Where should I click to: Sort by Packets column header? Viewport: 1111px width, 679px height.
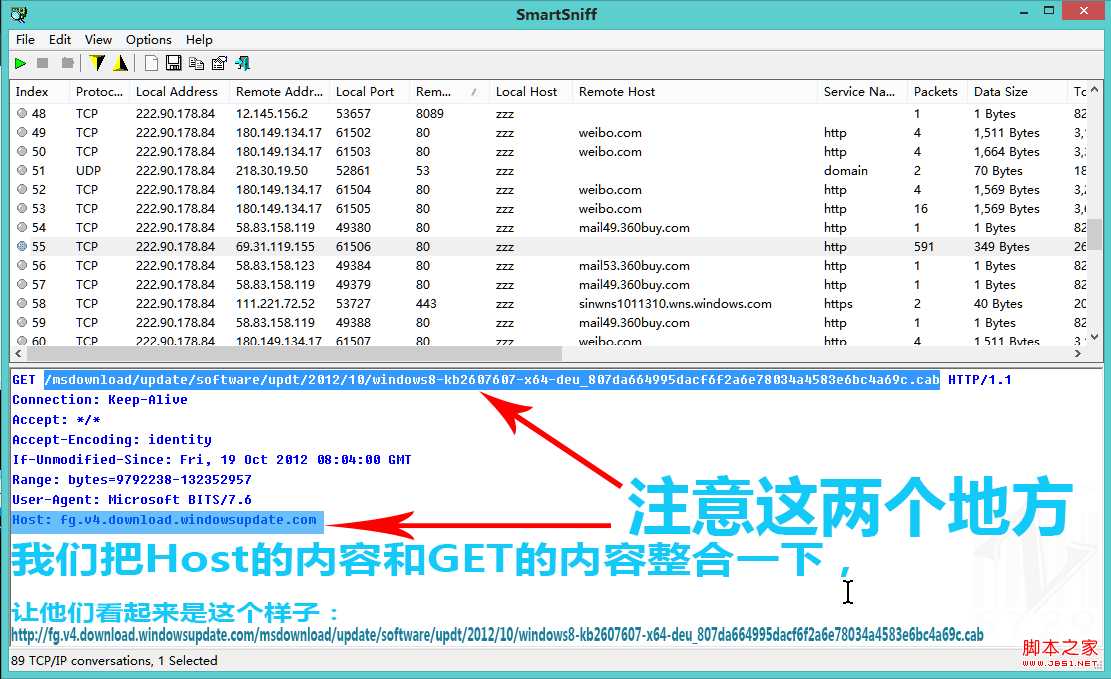tap(937, 91)
